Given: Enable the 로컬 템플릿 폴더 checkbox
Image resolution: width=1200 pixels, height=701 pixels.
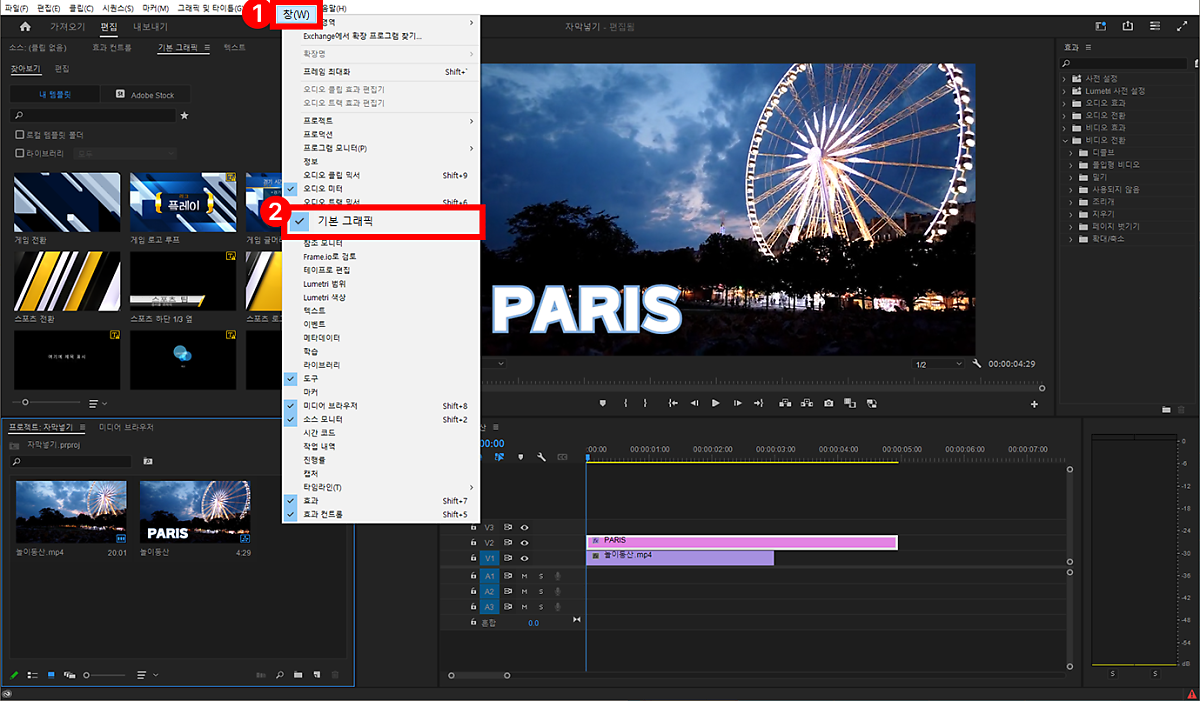Looking at the screenshot, I should pyautogui.click(x=20, y=135).
